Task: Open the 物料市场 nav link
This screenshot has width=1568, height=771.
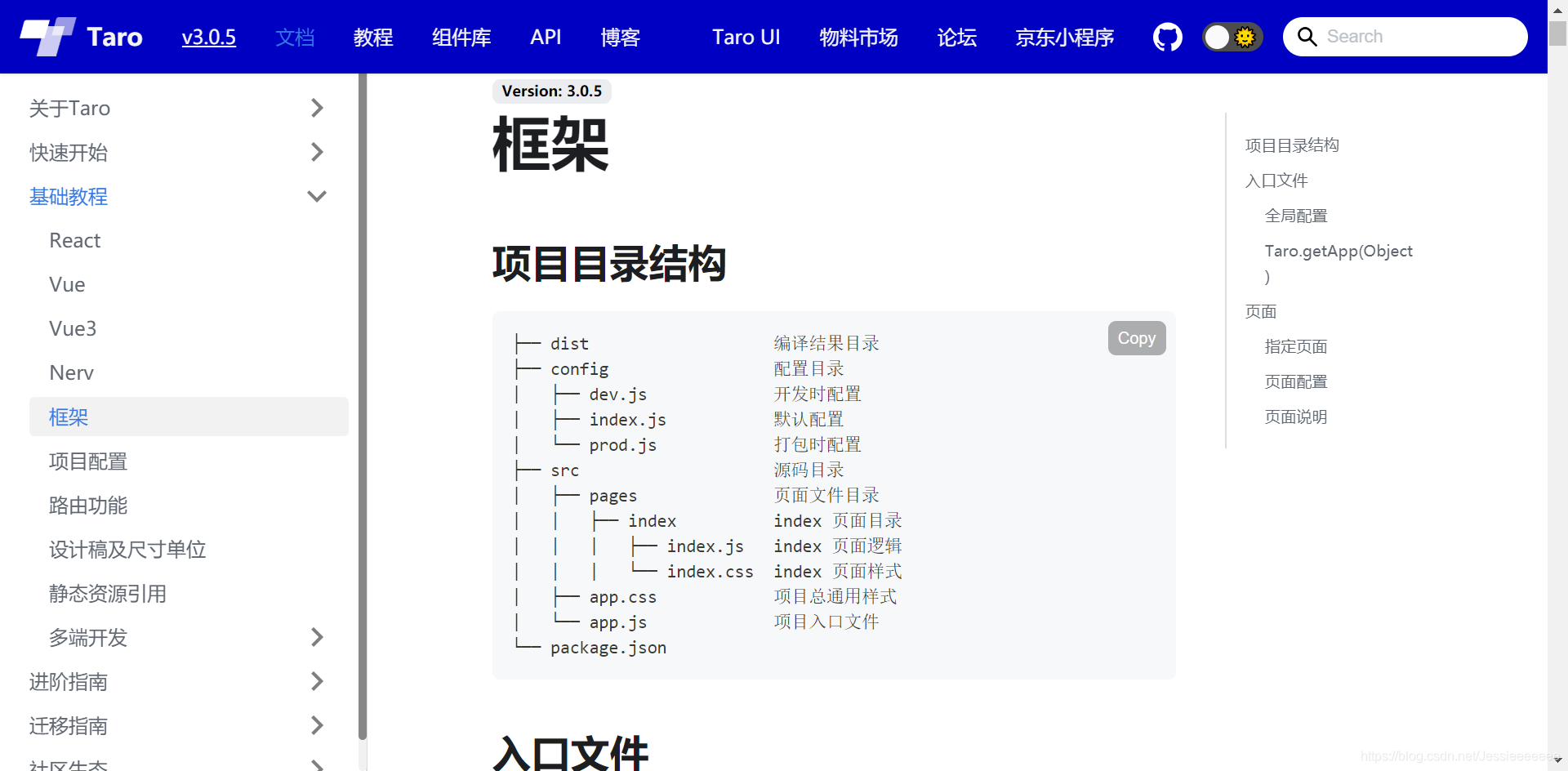Action: [858, 37]
